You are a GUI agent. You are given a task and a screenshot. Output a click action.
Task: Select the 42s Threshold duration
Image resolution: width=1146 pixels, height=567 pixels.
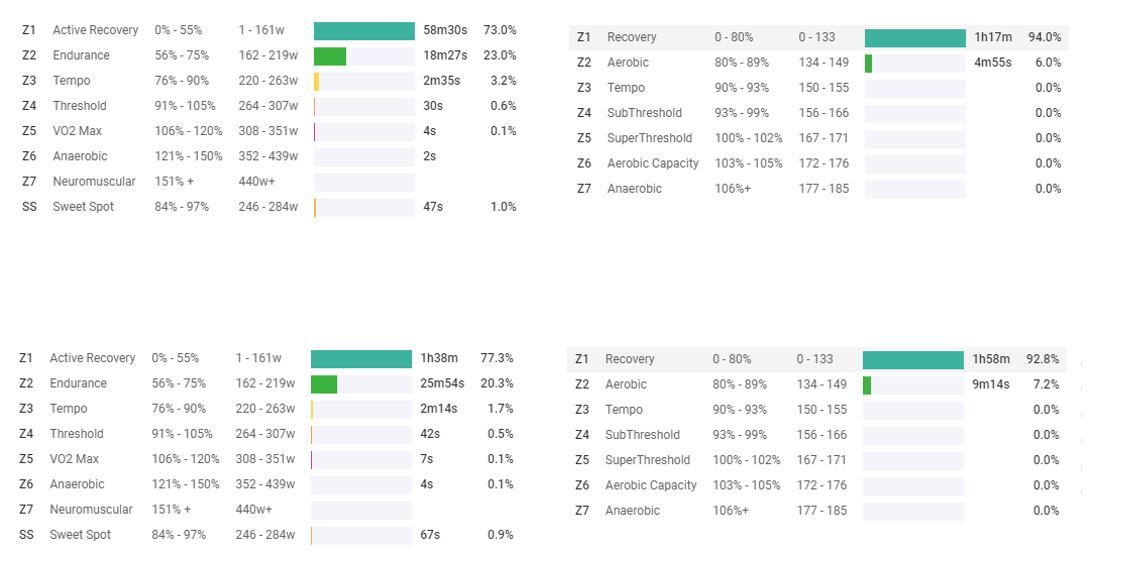coord(430,434)
